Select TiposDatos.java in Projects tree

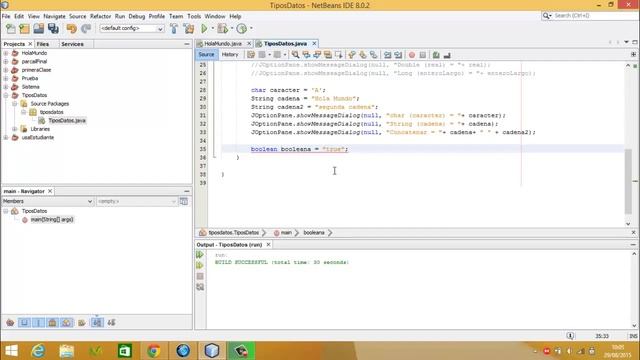click(x=67, y=120)
